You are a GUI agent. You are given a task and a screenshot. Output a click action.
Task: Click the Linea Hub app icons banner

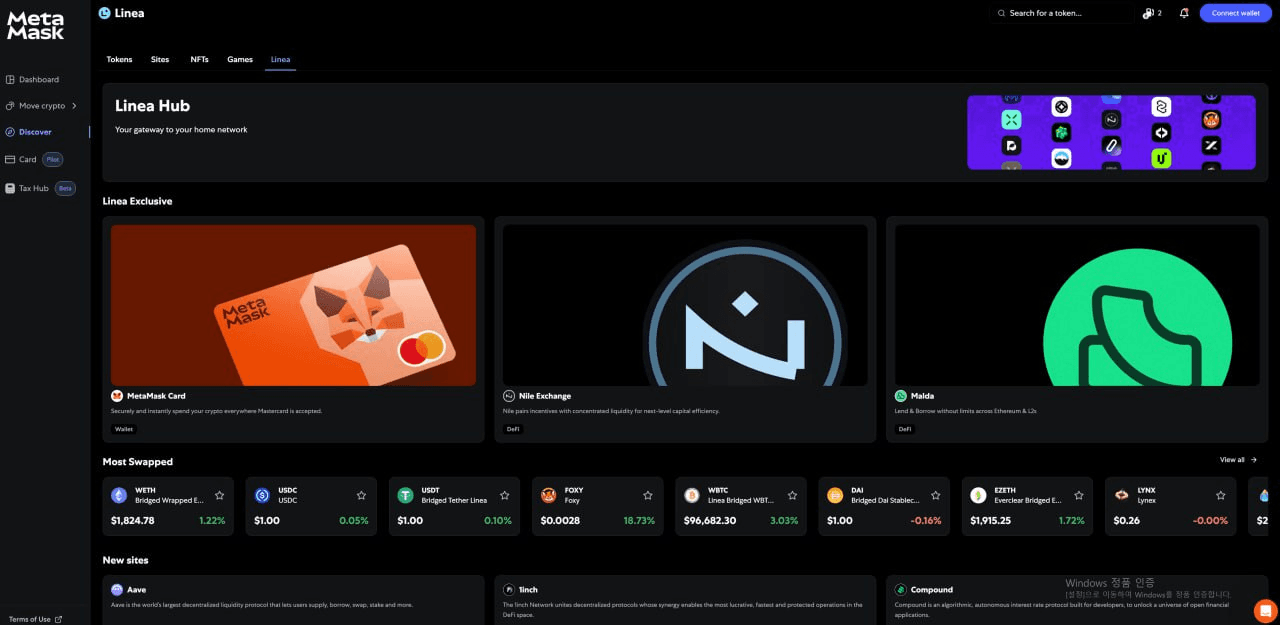[1111, 132]
